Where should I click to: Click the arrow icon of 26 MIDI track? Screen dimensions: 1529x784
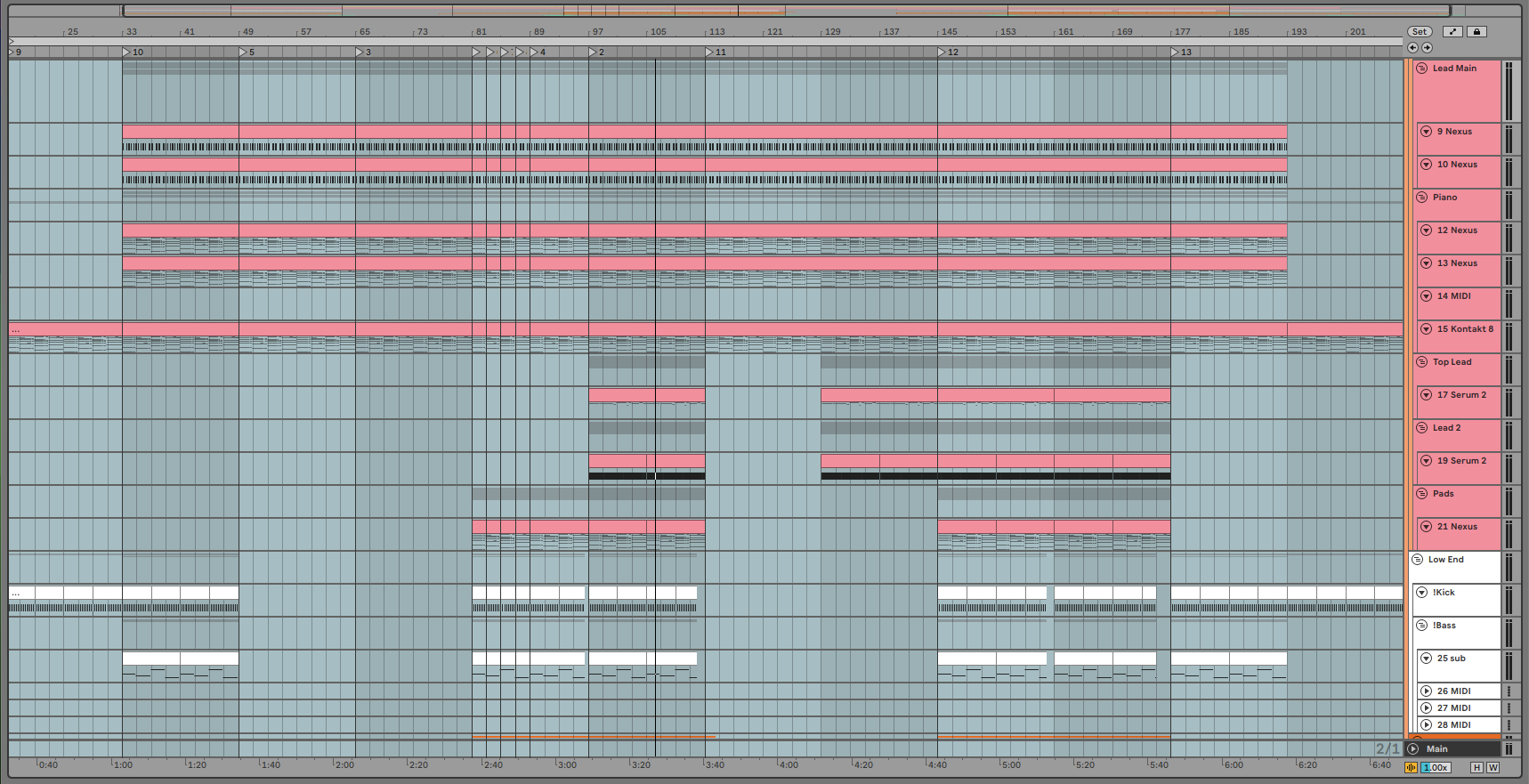click(1426, 691)
